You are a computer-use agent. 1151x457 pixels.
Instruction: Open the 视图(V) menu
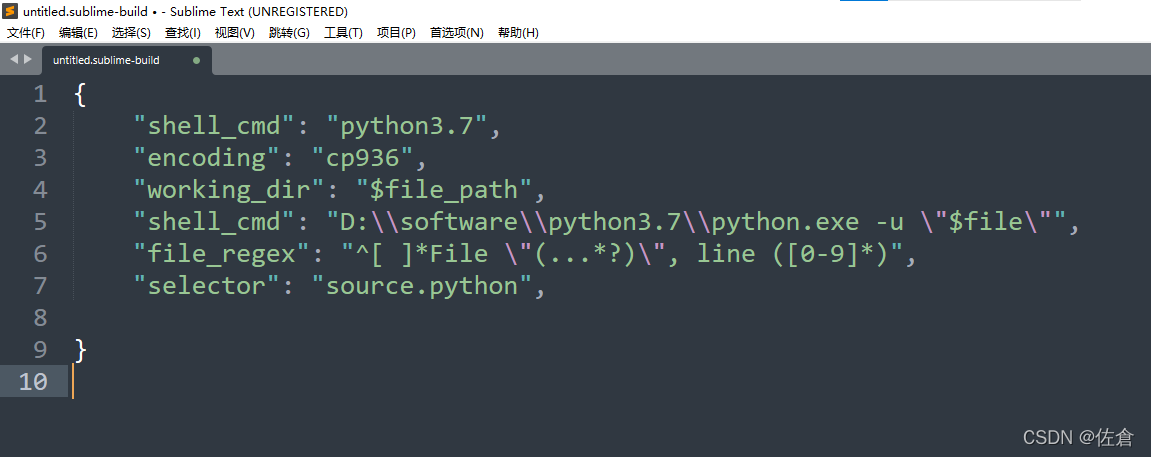234,33
